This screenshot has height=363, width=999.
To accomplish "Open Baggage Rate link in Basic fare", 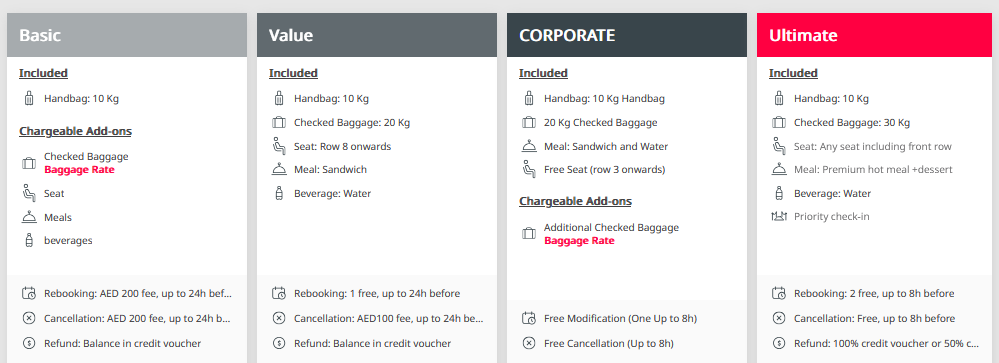I will point(80,170).
